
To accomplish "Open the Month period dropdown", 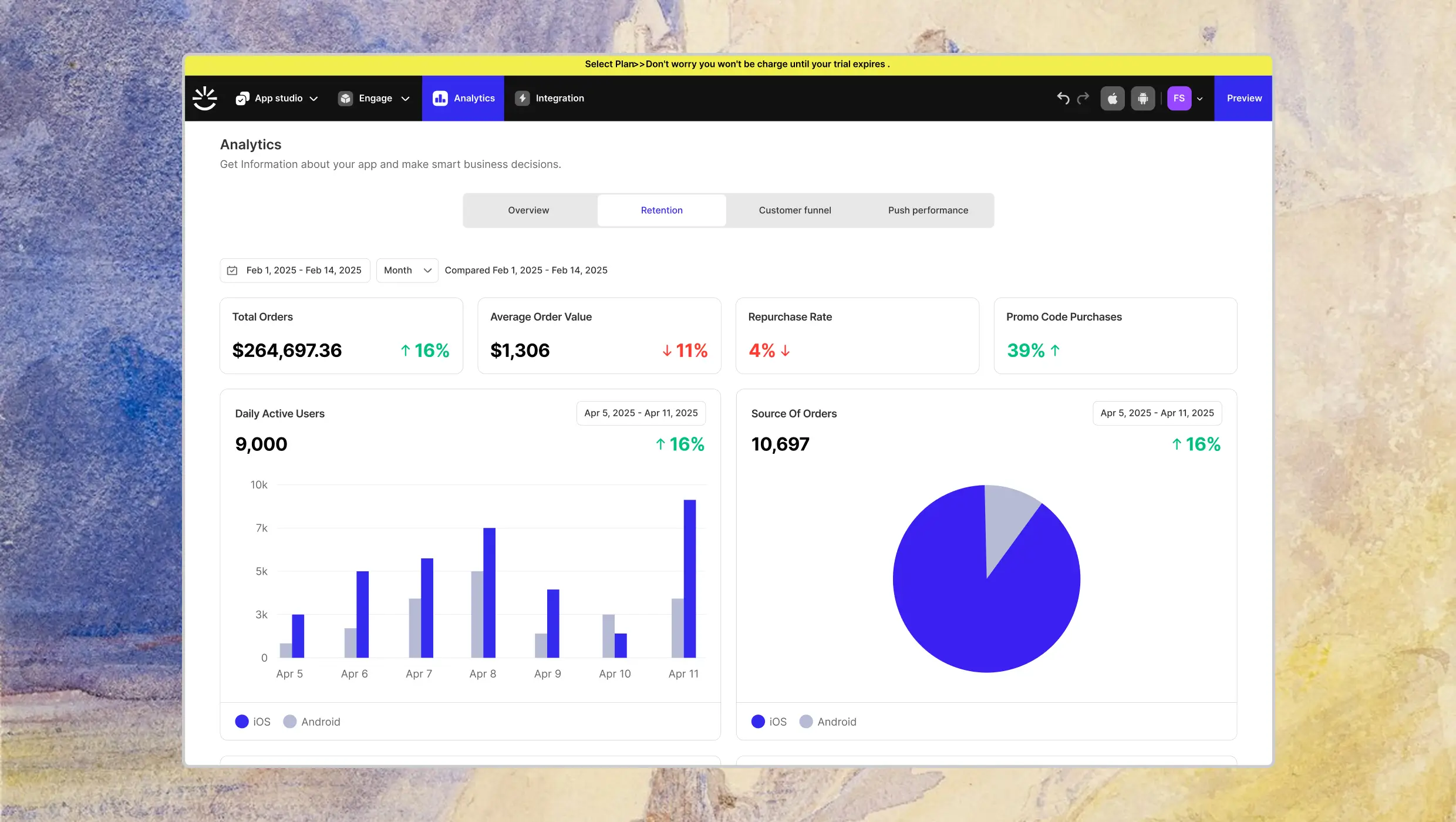I will 407,271.
